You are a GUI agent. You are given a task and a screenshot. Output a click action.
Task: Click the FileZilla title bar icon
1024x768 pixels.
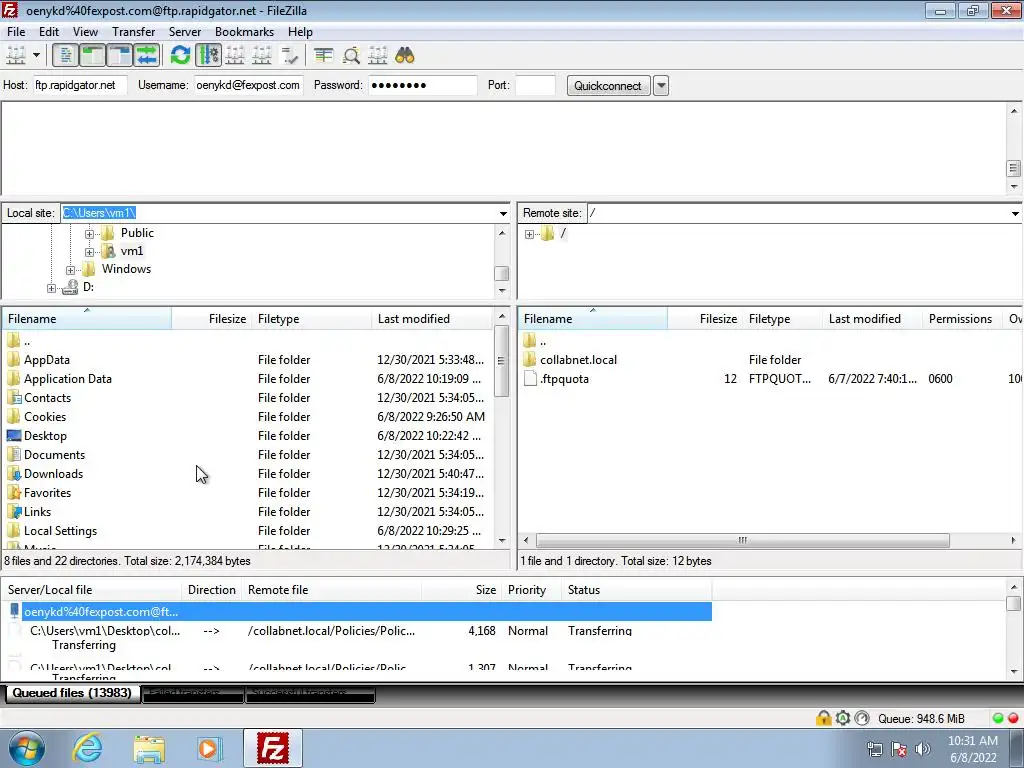tap(10, 10)
